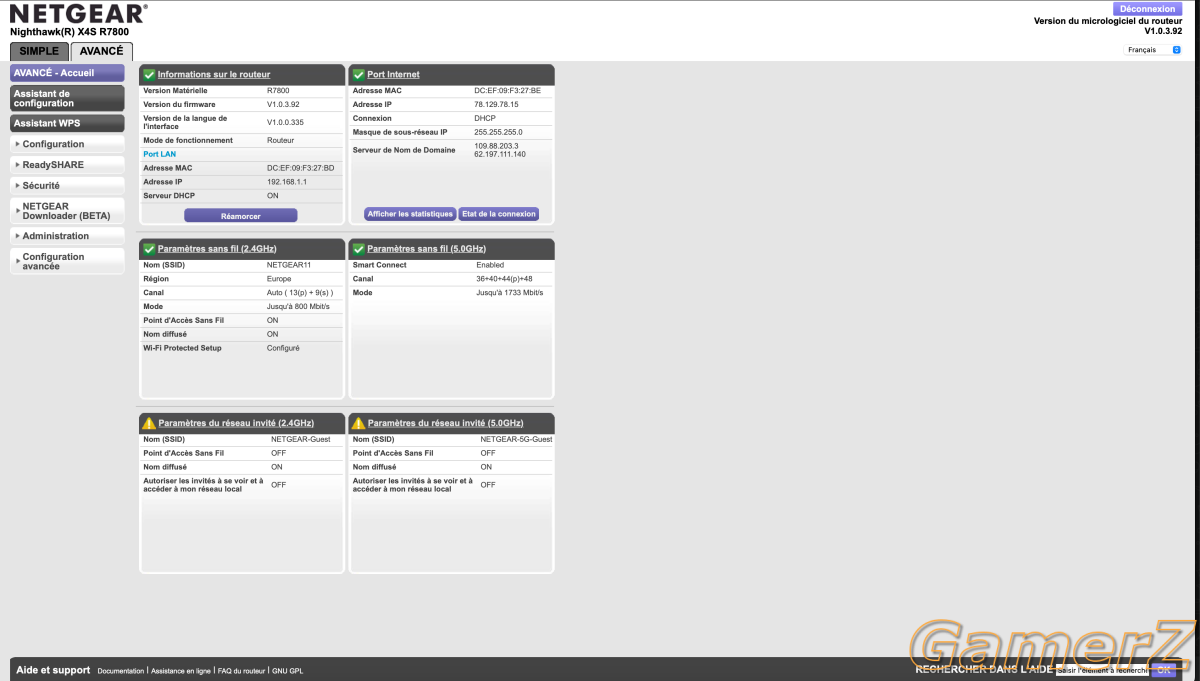This screenshot has width=1200, height=681.
Task: Open the Documentation footer link
Action: point(121,671)
